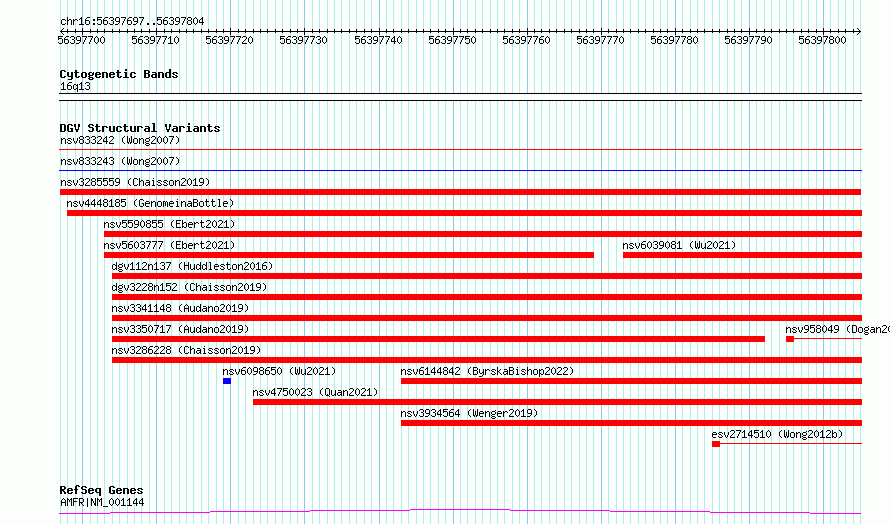The image size is (890, 524).
Task: Click ruler position 56397760
Action: [x=526, y=40]
